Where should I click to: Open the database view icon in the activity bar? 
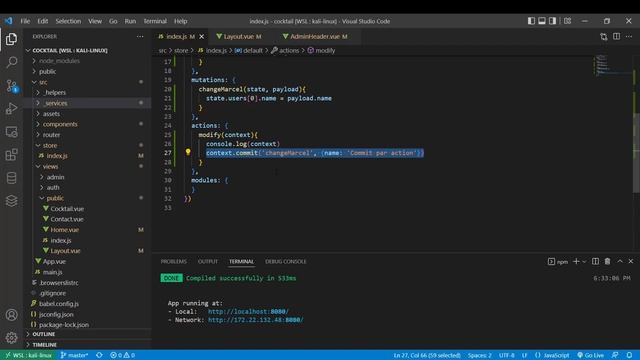tap(11, 178)
